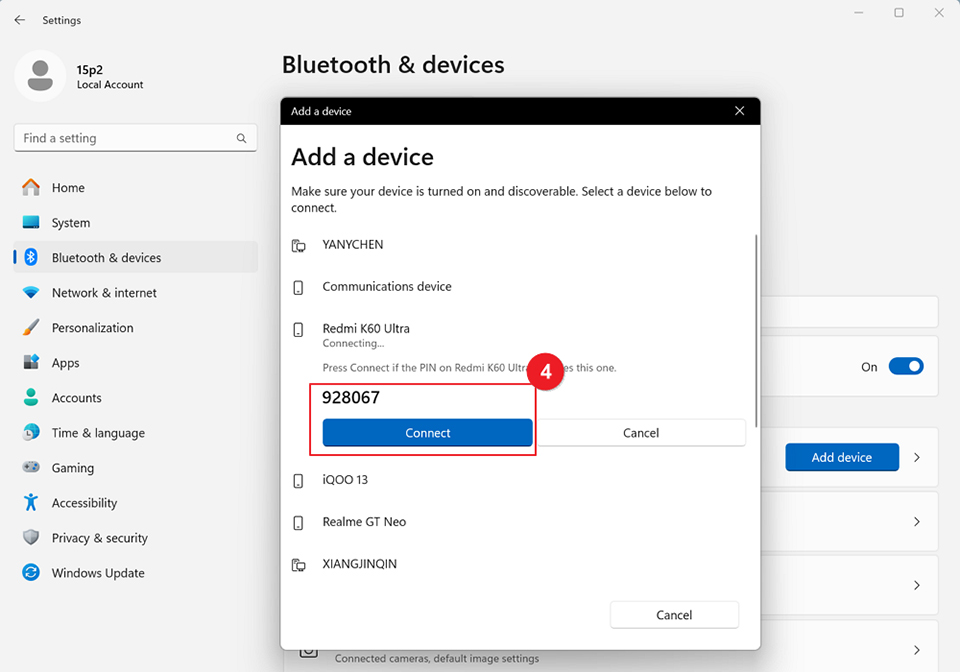Click the device list scrollbar
The image size is (960, 672).
tap(756, 330)
